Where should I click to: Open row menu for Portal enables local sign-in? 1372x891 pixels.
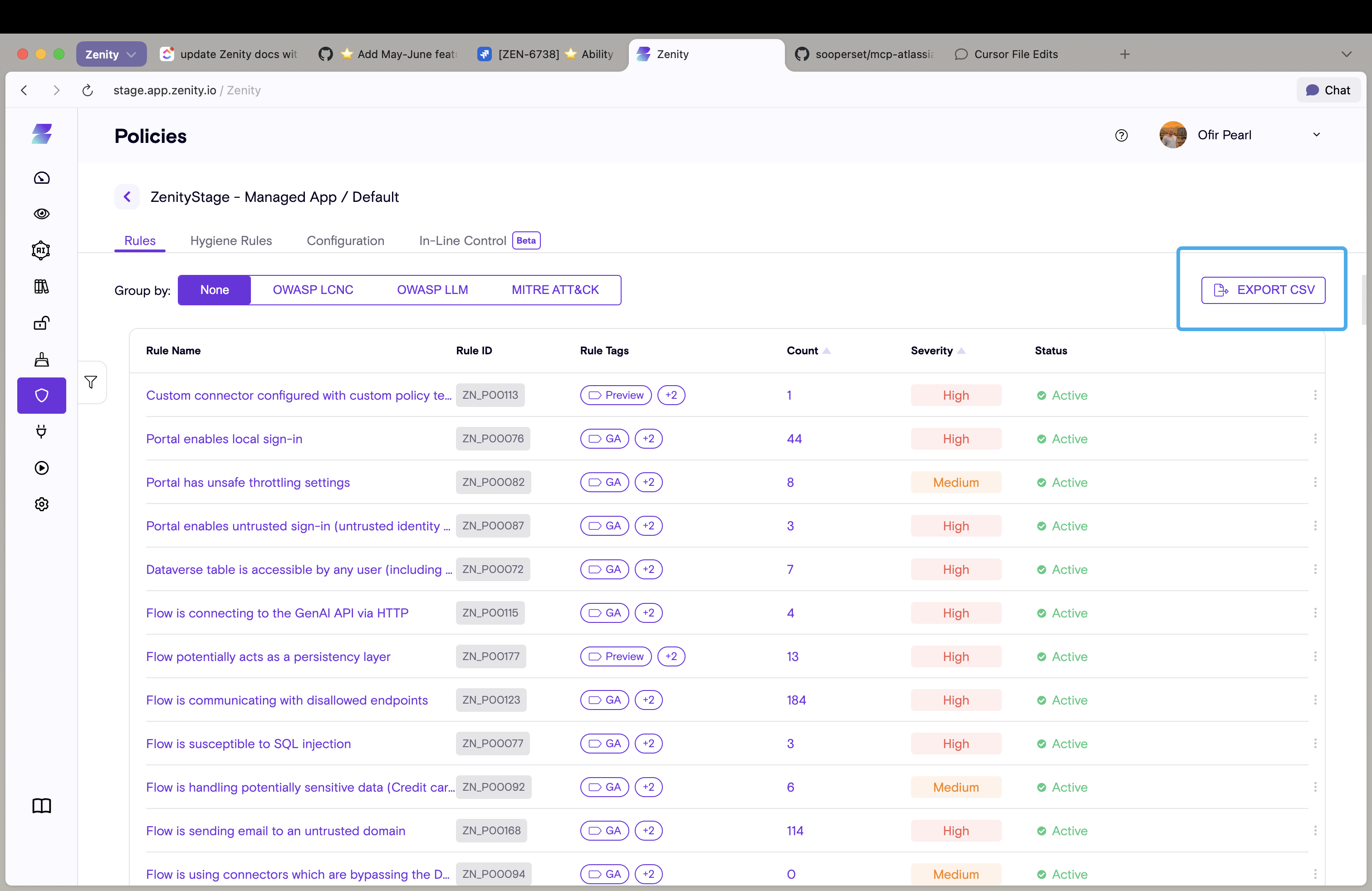[1315, 439]
